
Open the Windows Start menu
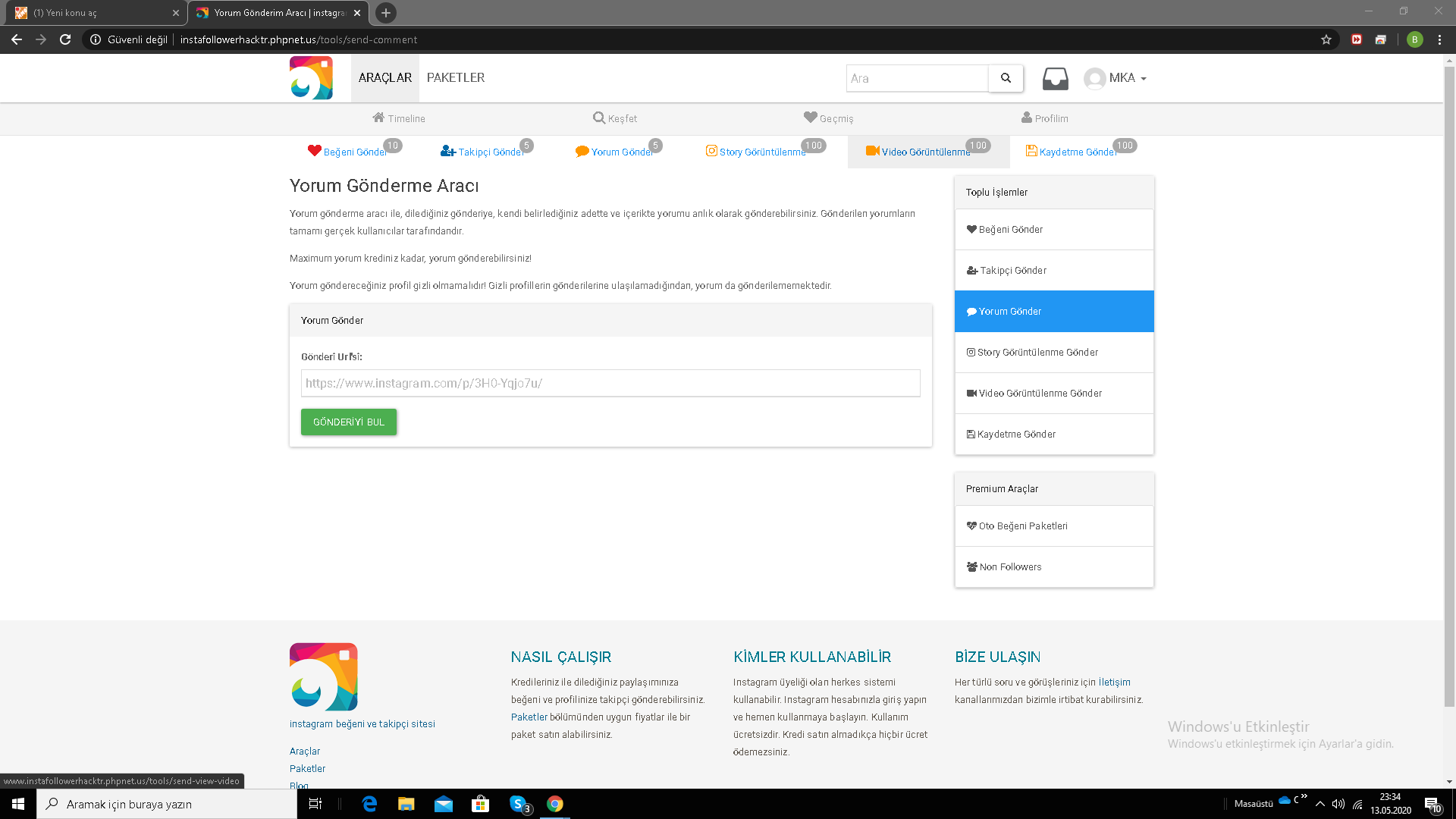[18, 804]
